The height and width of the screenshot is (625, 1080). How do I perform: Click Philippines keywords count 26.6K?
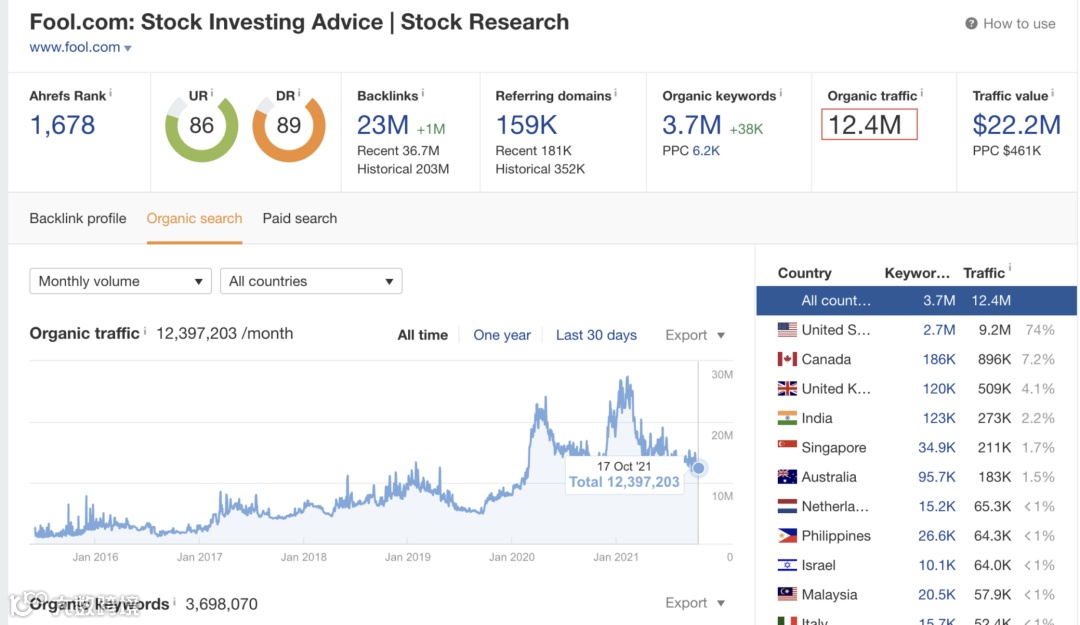[x=937, y=535]
